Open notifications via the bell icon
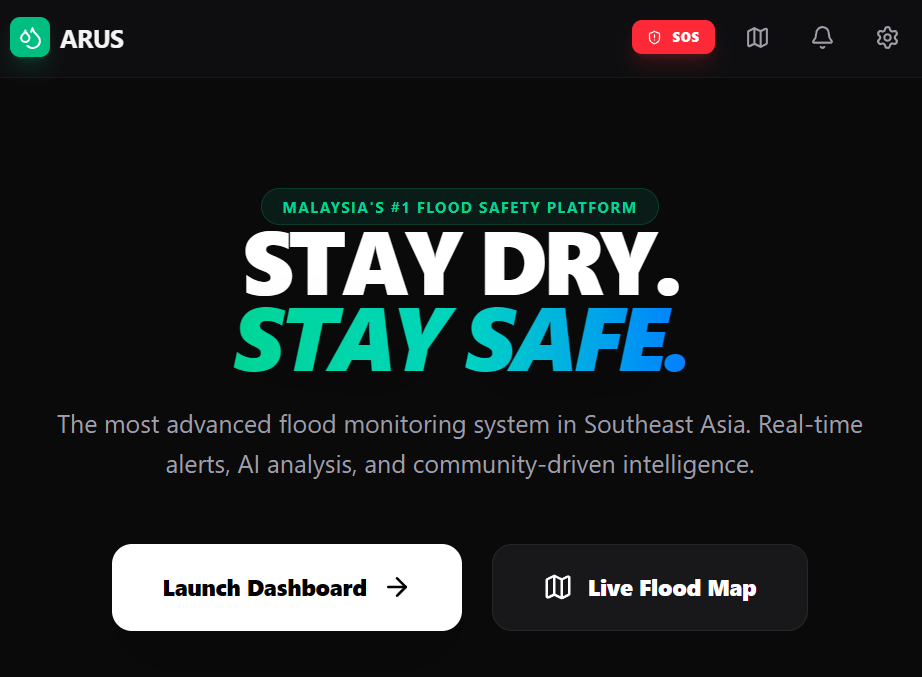 (822, 38)
